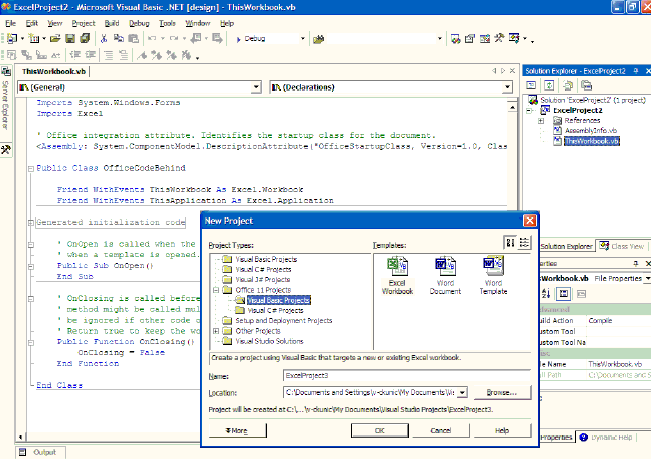The width and height of the screenshot is (651, 459).
Task: Select the Word Template template icon
Action: point(493,266)
